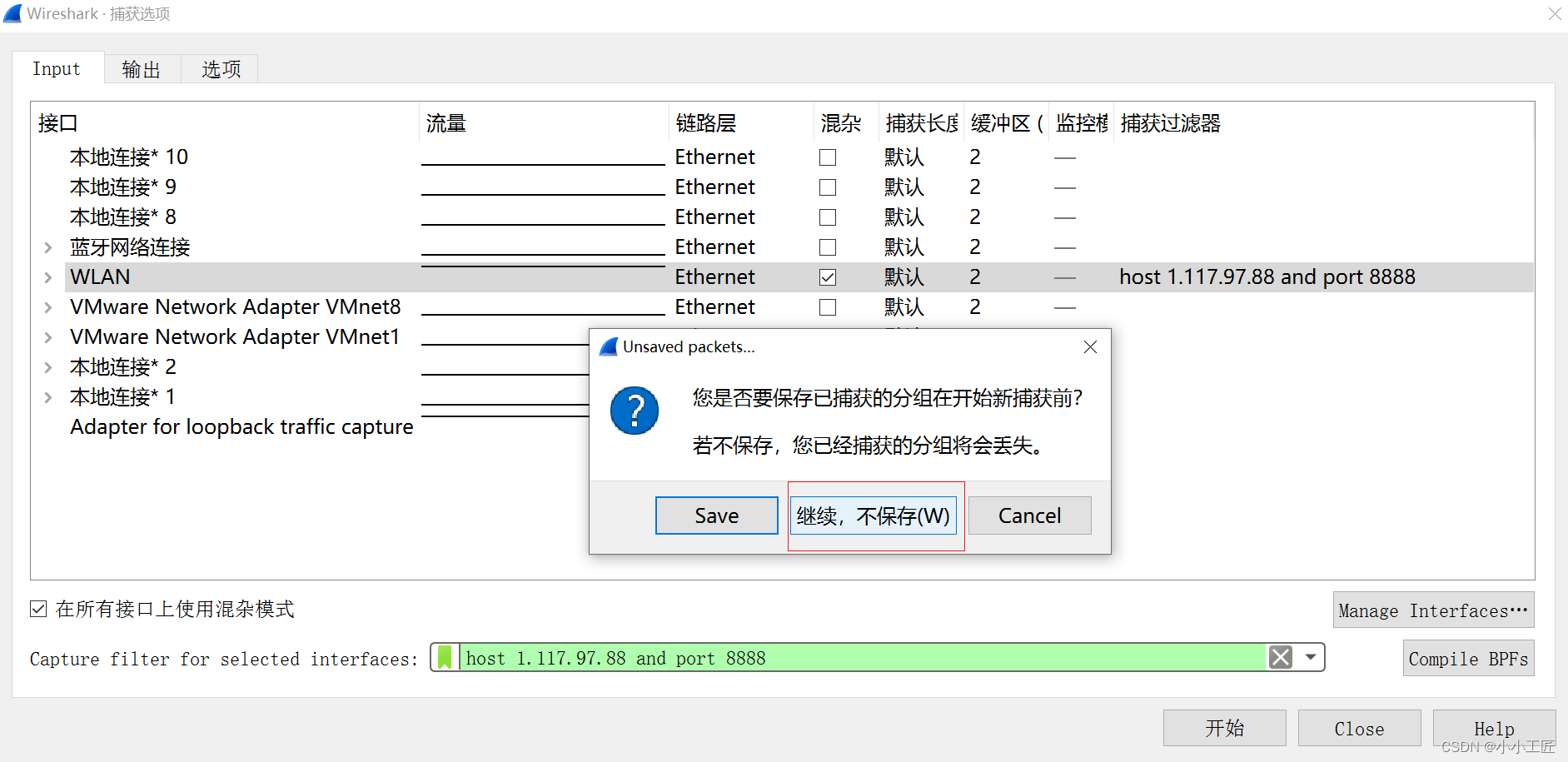Click 继续，不保存(W) button

[x=874, y=515]
